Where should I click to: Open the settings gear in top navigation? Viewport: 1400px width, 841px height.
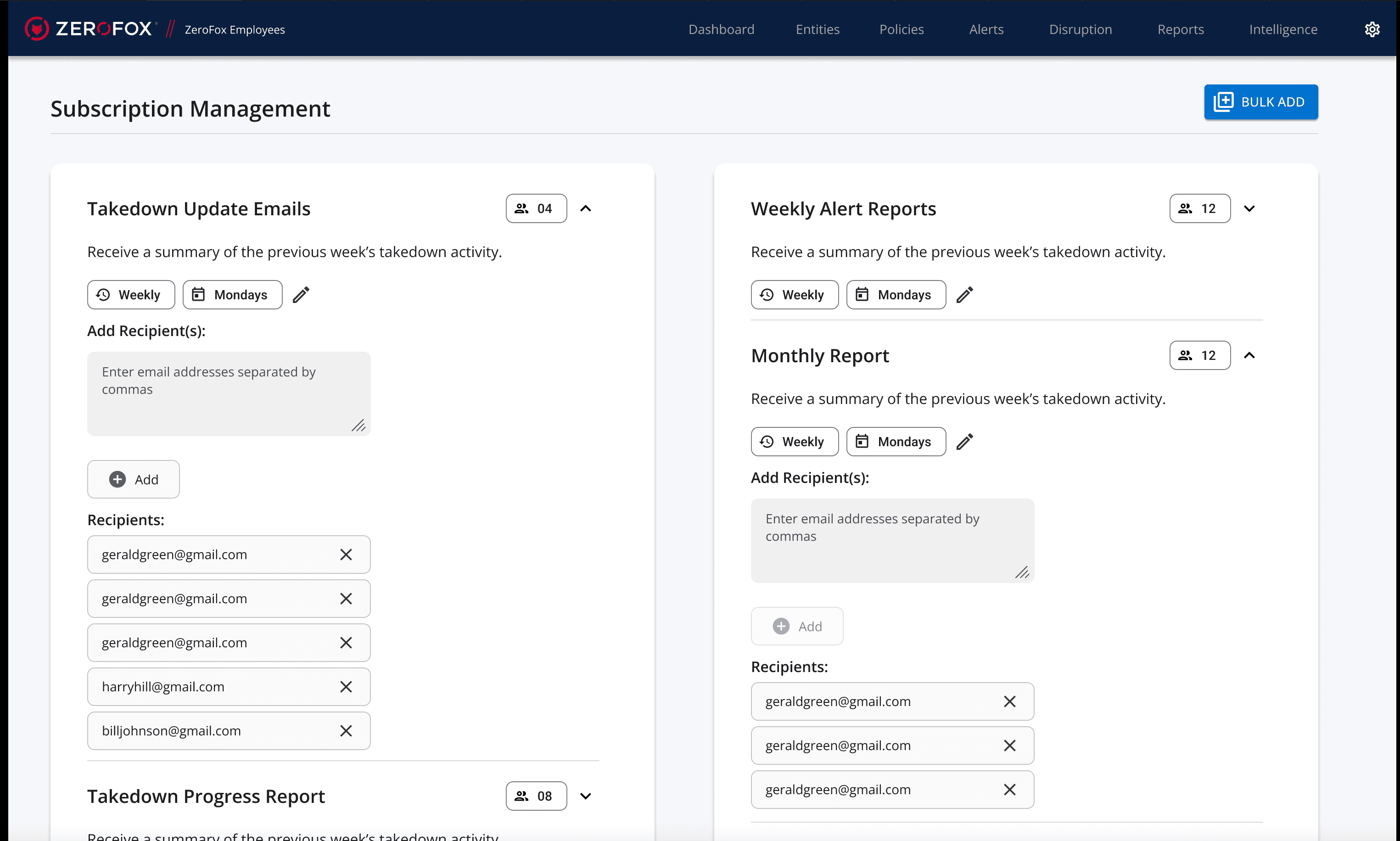coord(1371,29)
